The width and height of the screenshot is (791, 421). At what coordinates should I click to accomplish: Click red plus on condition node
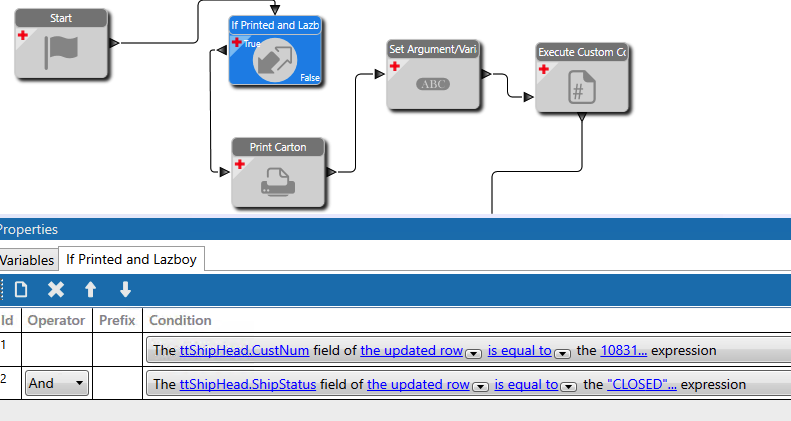pyautogui.click(x=237, y=42)
